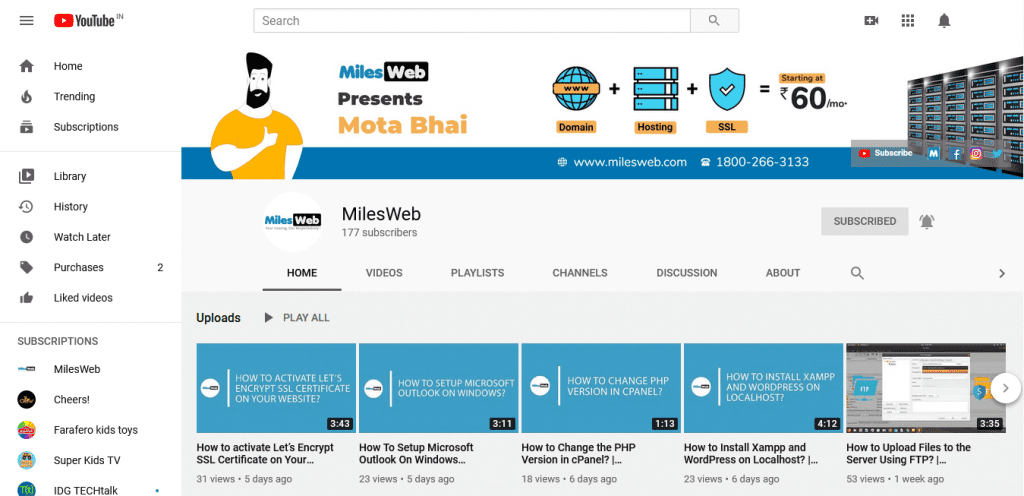The height and width of the screenshot is (496, 1024).
Task: Open the create video camera icon
Action: tap(871, 21)
